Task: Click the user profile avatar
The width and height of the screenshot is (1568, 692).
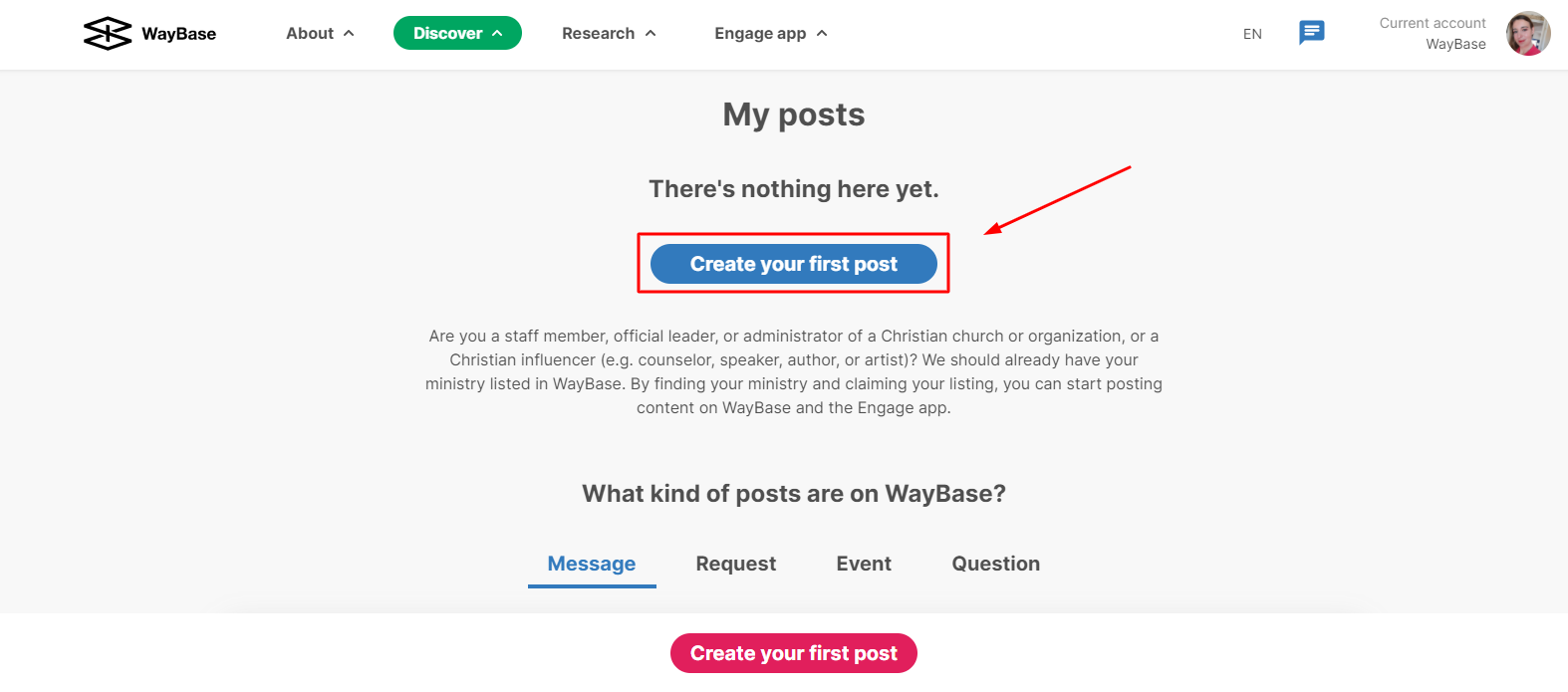Action: tap(1528, 34)
